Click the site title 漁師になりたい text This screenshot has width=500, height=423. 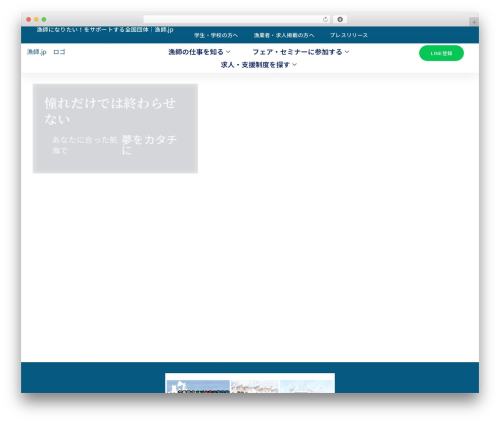(105, 30)
